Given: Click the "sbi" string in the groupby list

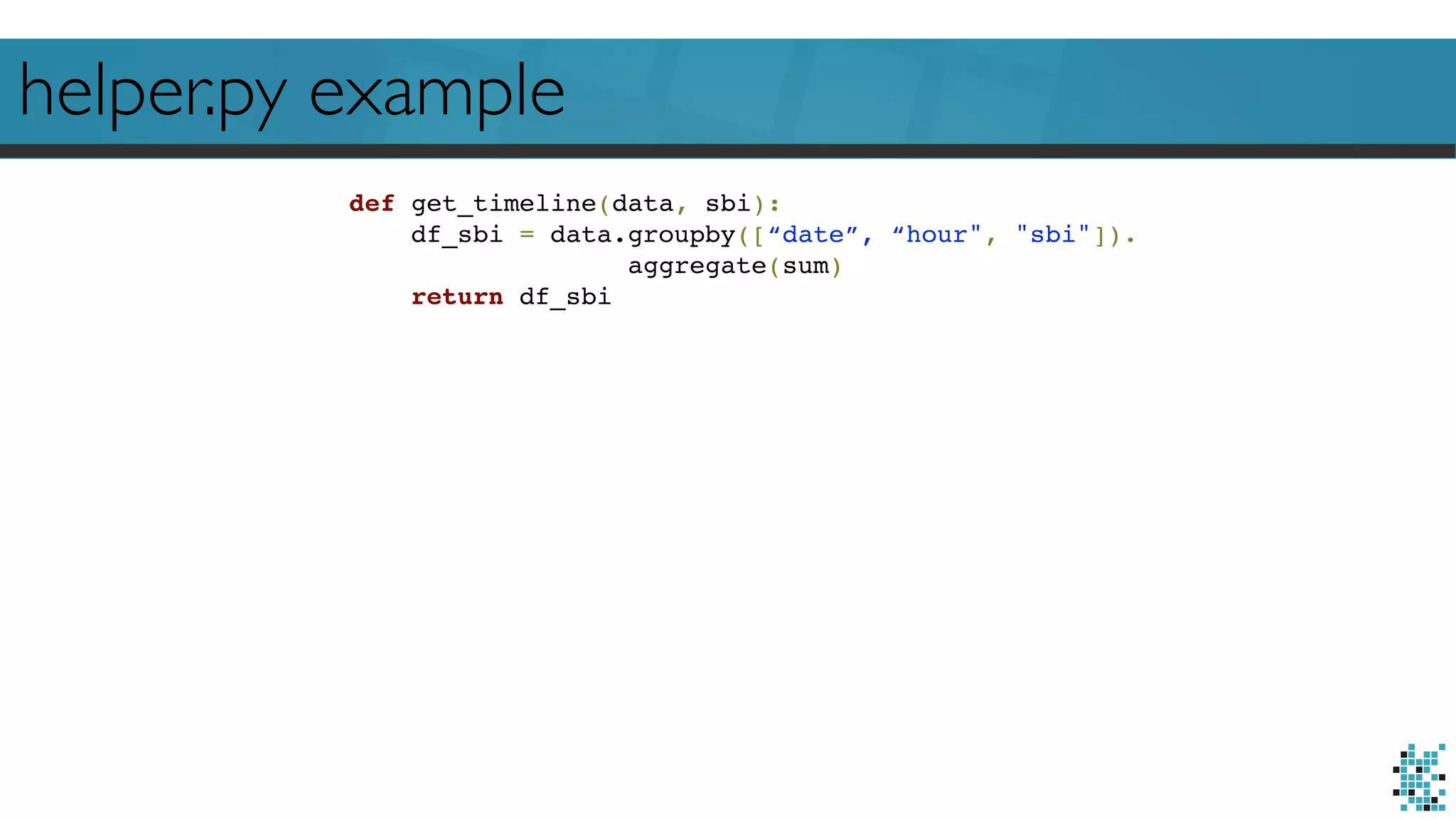Looking at the screenshot, I should tap(1053, 234).
